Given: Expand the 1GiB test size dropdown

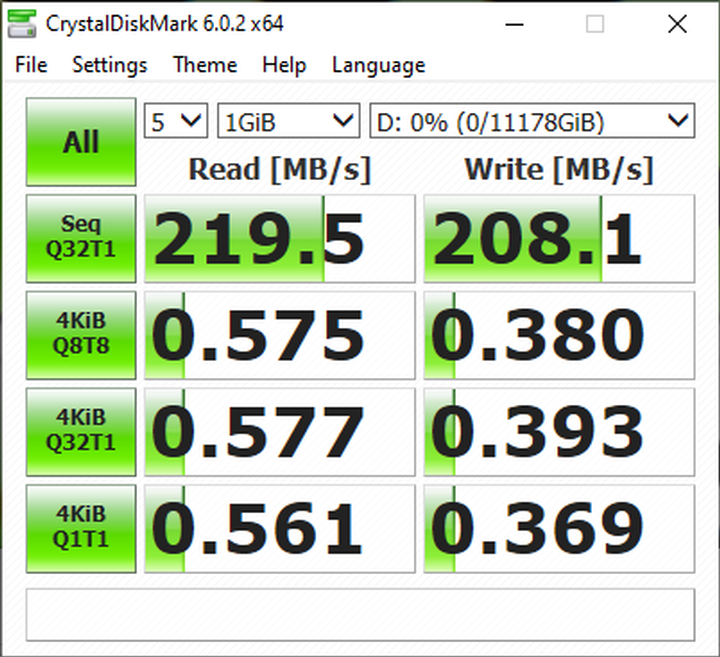Looking at the screenshot, I should [x=288, y=122].
